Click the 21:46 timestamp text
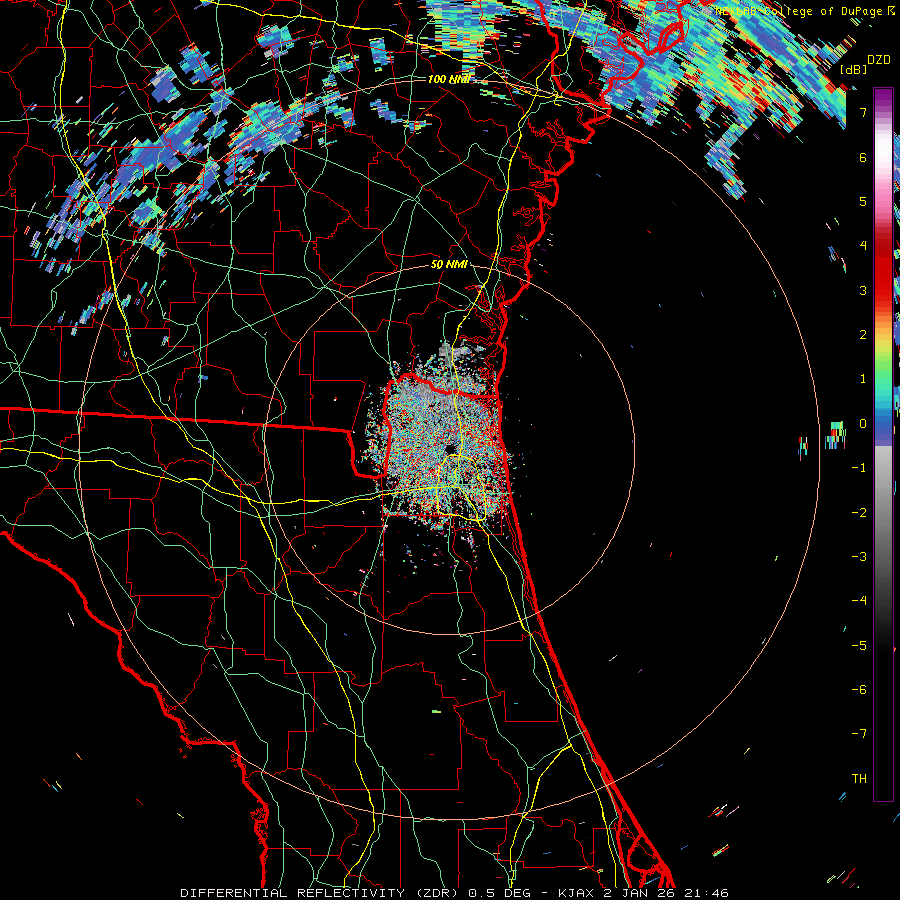This screenshot has width=900, height=900. click(x=708, y=893)
